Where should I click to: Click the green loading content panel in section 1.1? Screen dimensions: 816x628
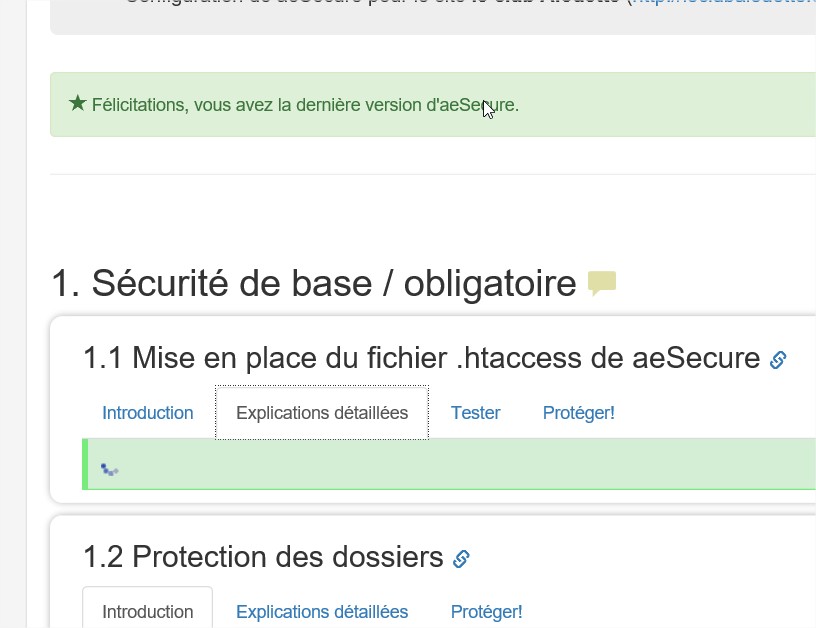point(449,464)
